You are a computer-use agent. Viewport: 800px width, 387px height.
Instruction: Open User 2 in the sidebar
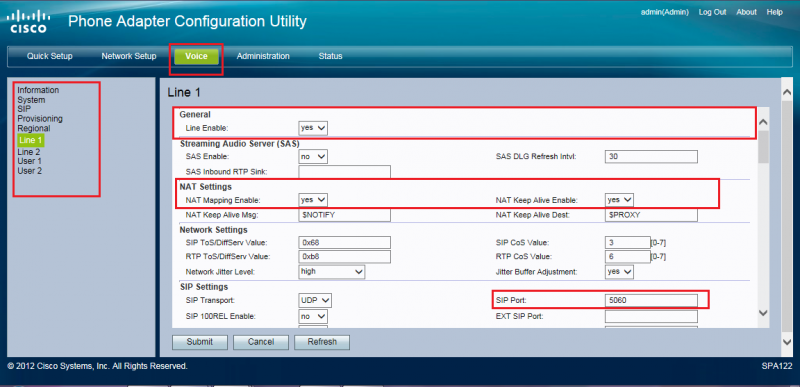pyautogui.click(x=30, y=171)
